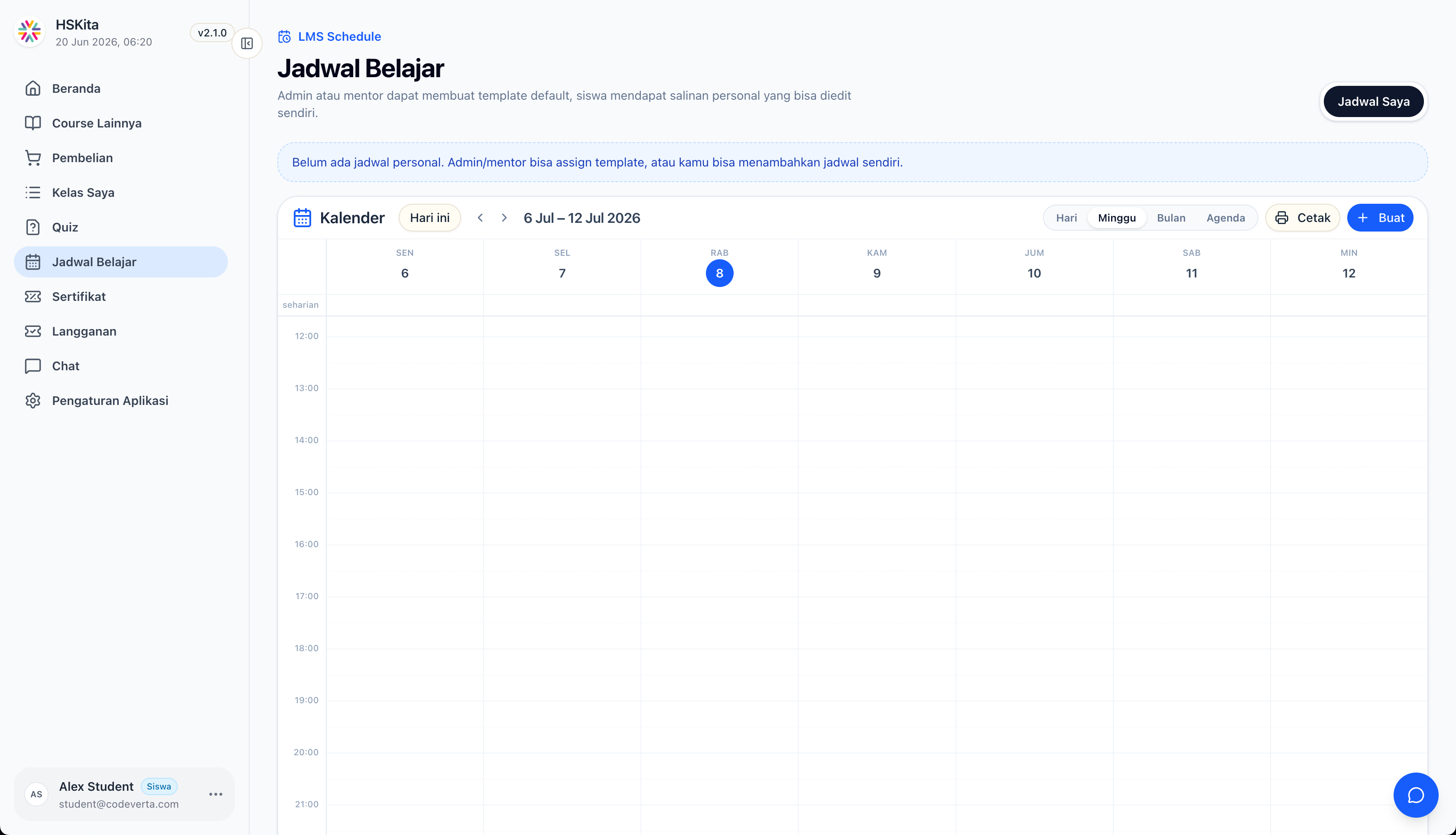Click the Jadwal Belajar calendar icon in sidebar
The height and width of the screenshot is (835, 1456).
[32, 261]
